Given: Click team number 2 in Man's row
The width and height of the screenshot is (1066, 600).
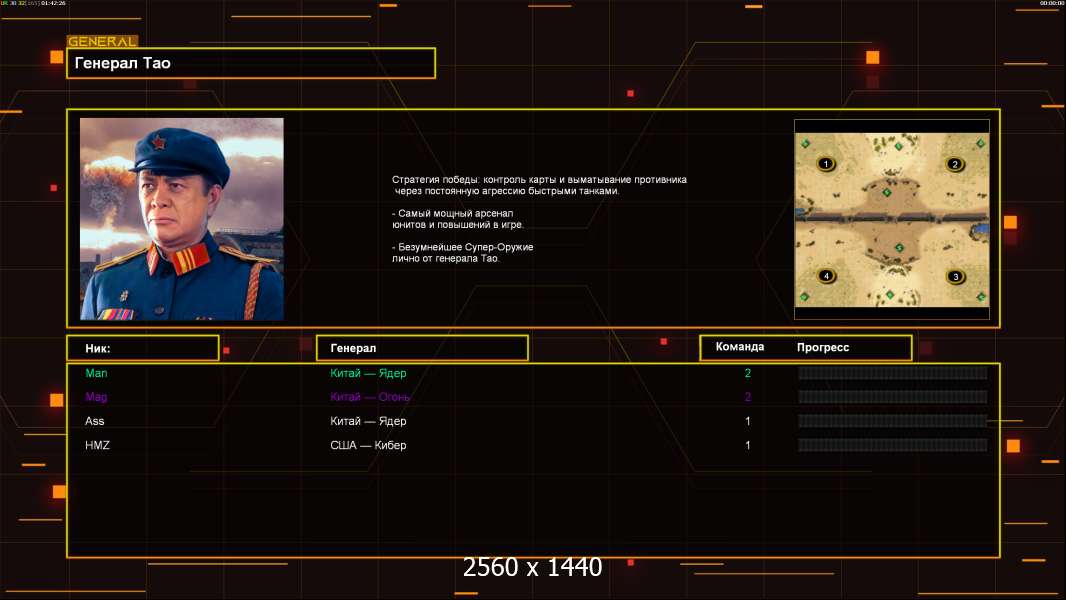Looking at the screenshot, I should coord(748,373).
